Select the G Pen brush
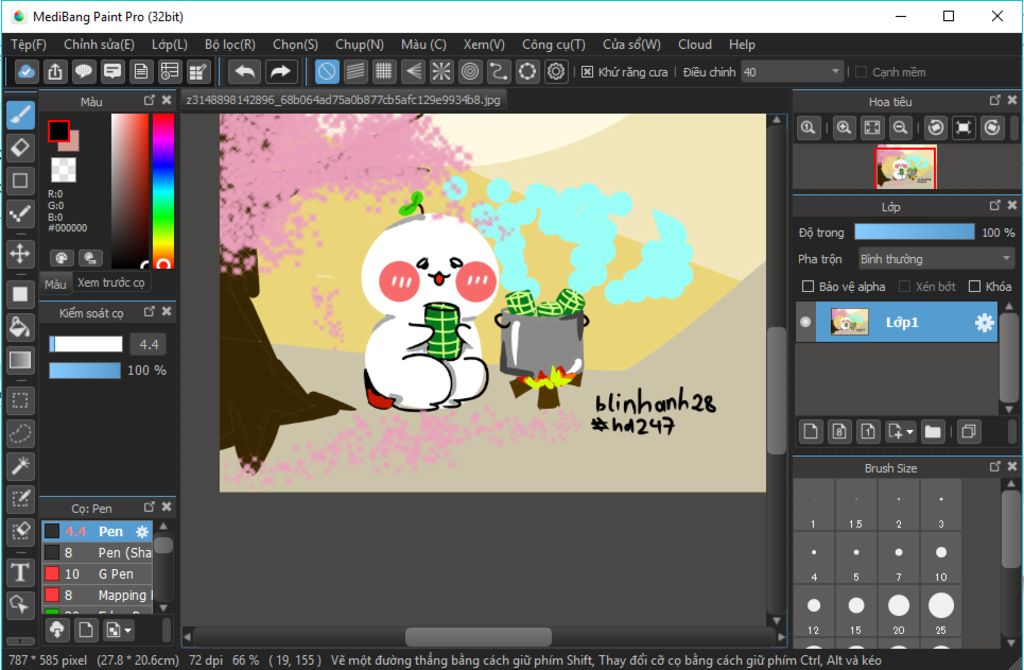Screen dimensions: 1024x670 [115, 574]
